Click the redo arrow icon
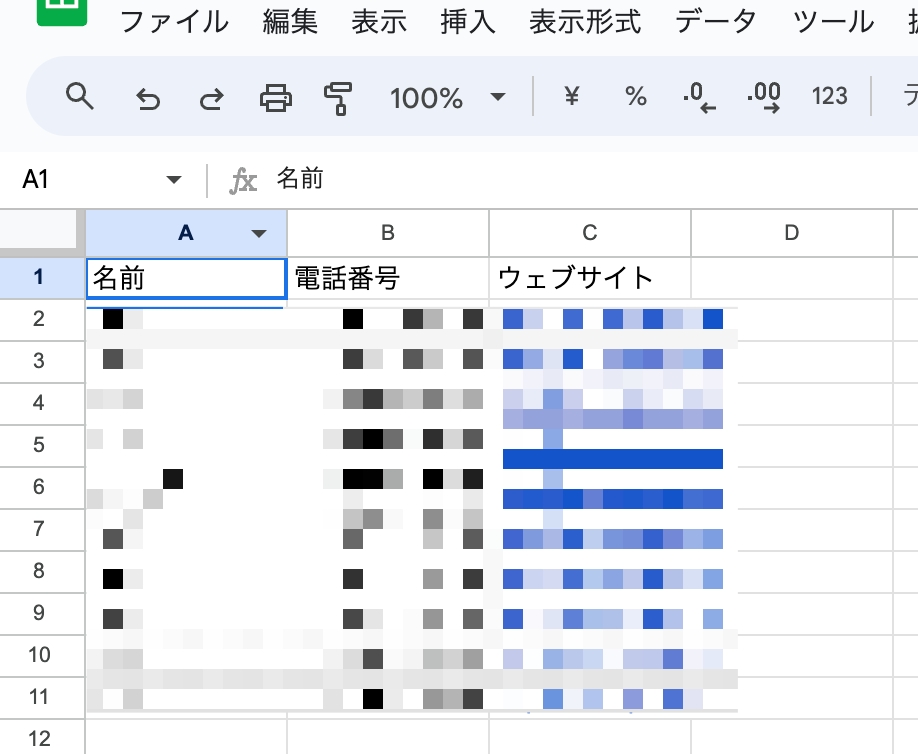918x754 pixels. (x=211, y=97)
